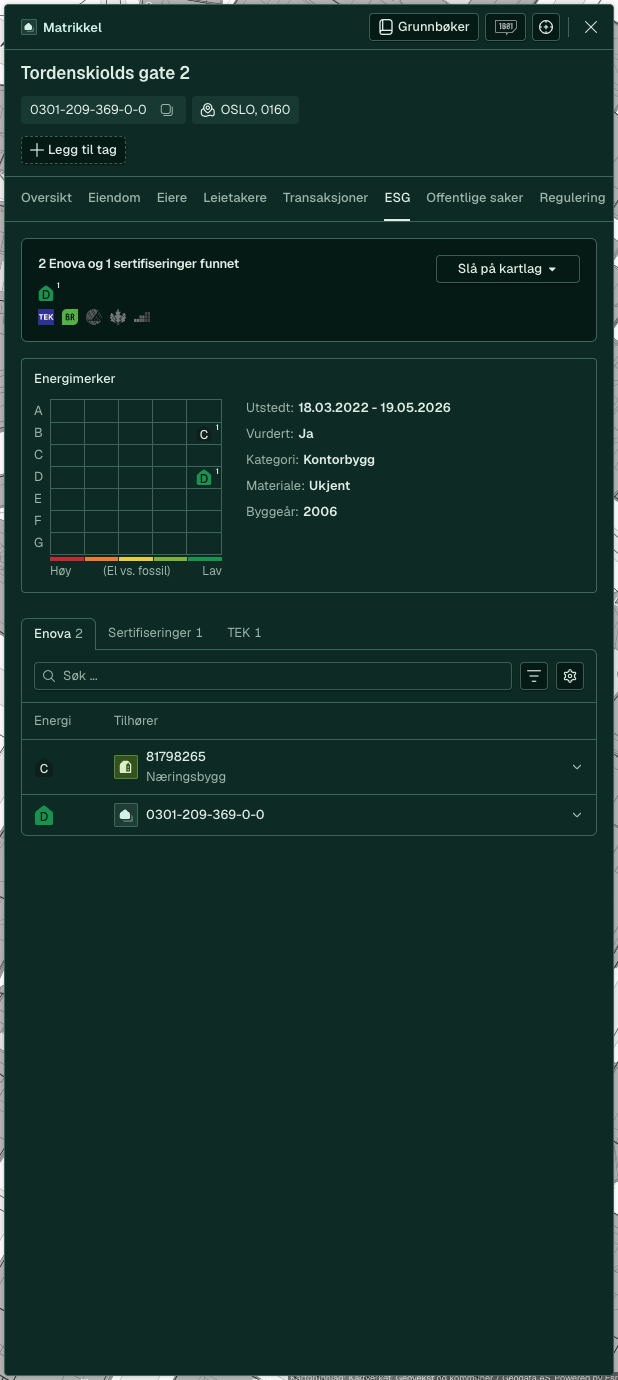The image size is (618, 1380).
Task: Click the Energimerker heading
Action: [x=75, y=379]
